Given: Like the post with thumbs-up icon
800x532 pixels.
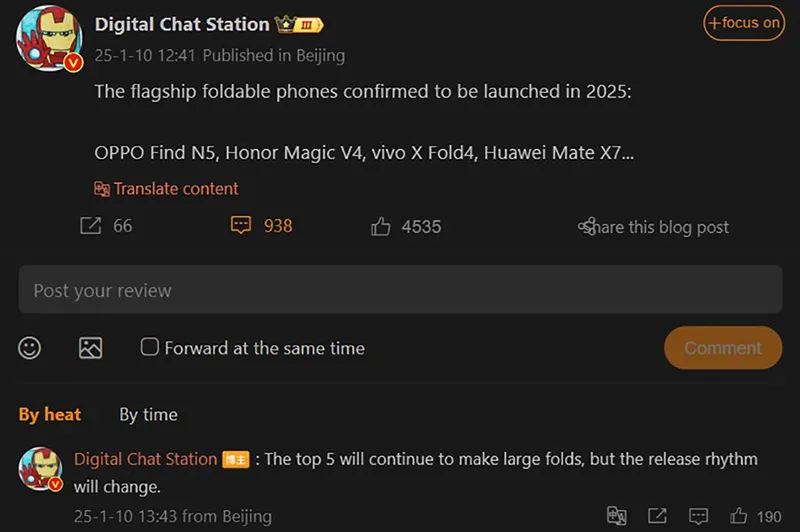Looking at the screenshot, I should [380, 227].
